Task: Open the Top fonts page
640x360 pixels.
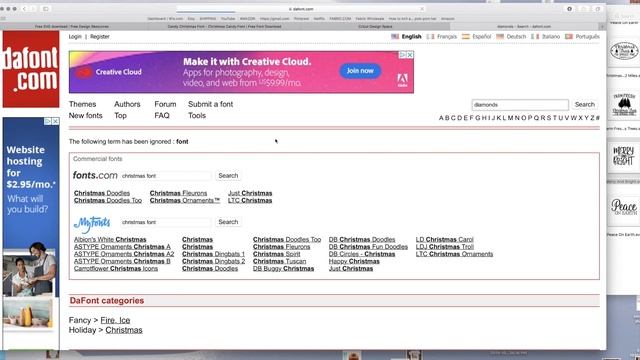Action: click(x=120, y=116)
